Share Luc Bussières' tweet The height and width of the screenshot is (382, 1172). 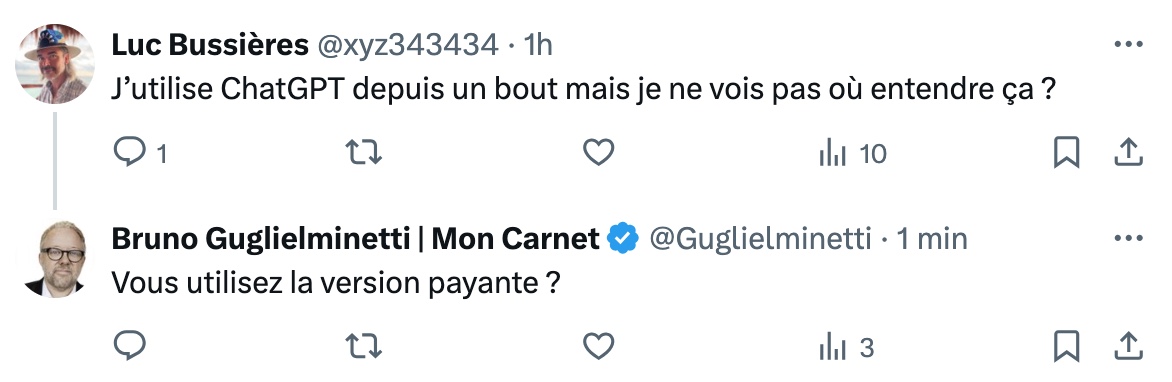(1128, 153)
